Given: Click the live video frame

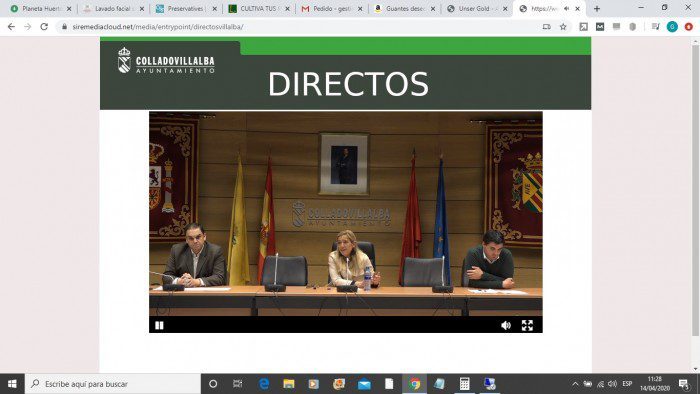Looking at the screenshot, I should coord(346,214).
